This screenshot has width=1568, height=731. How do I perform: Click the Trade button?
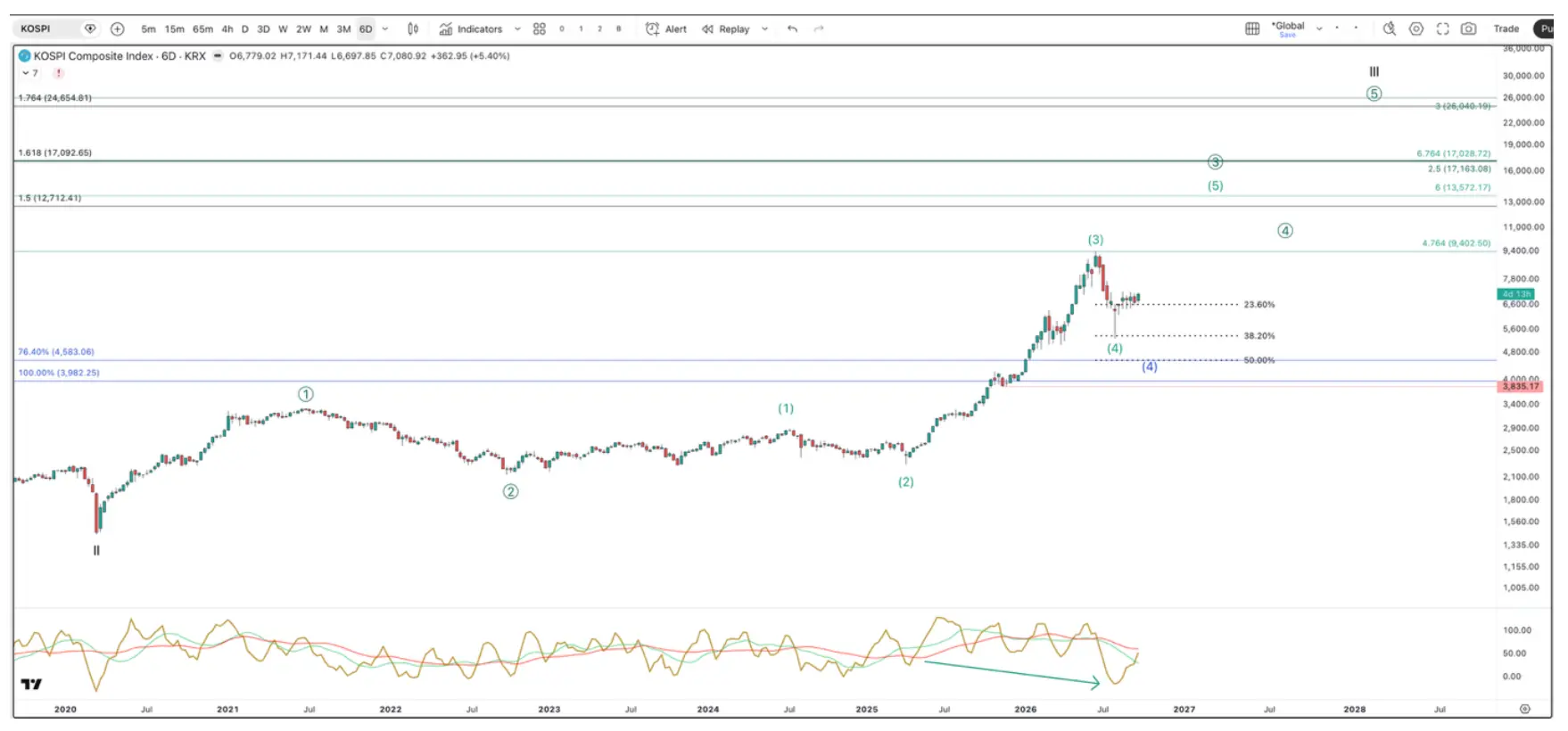click(x=1506, y=29)
